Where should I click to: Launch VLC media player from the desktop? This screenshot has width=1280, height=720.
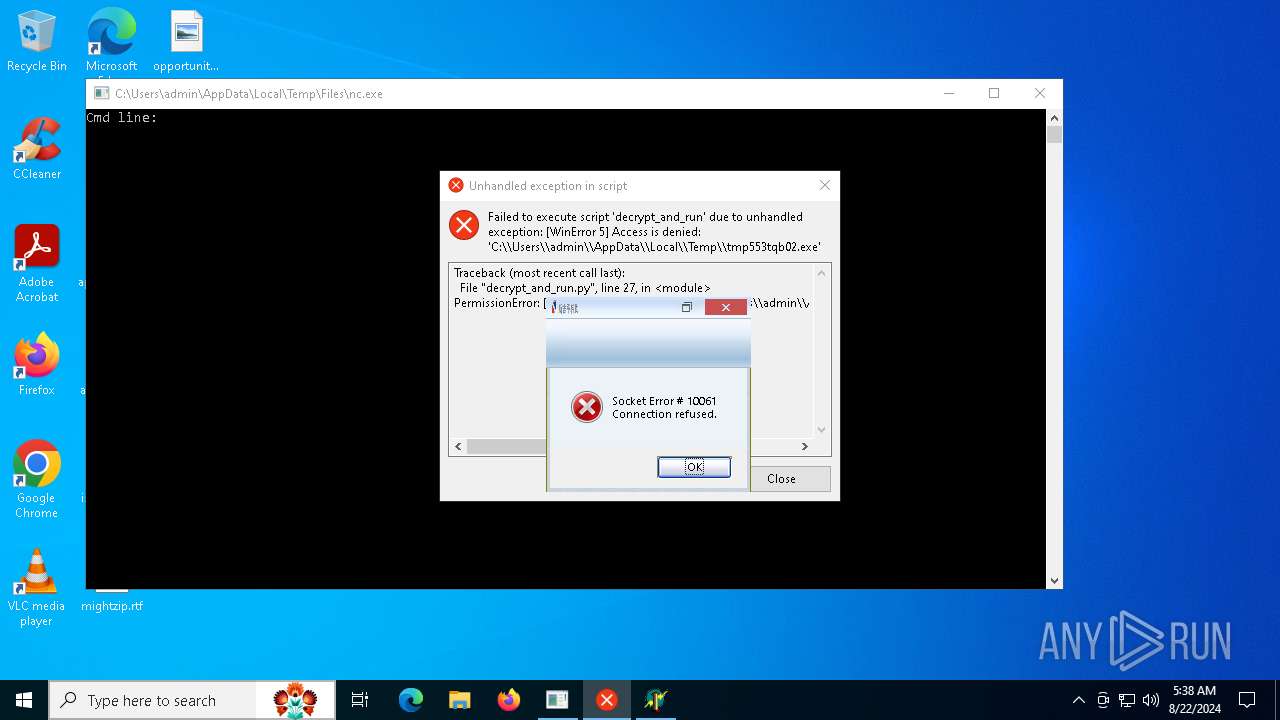pyautogui.click(x=37, y=588)
